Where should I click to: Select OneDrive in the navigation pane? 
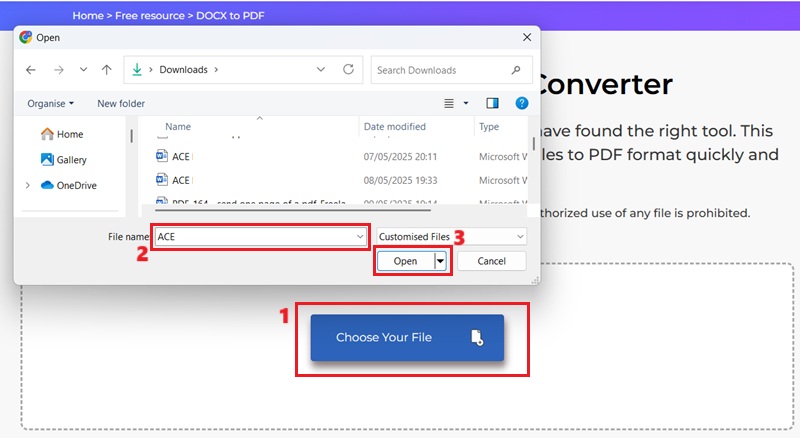(x=68, y=185)
